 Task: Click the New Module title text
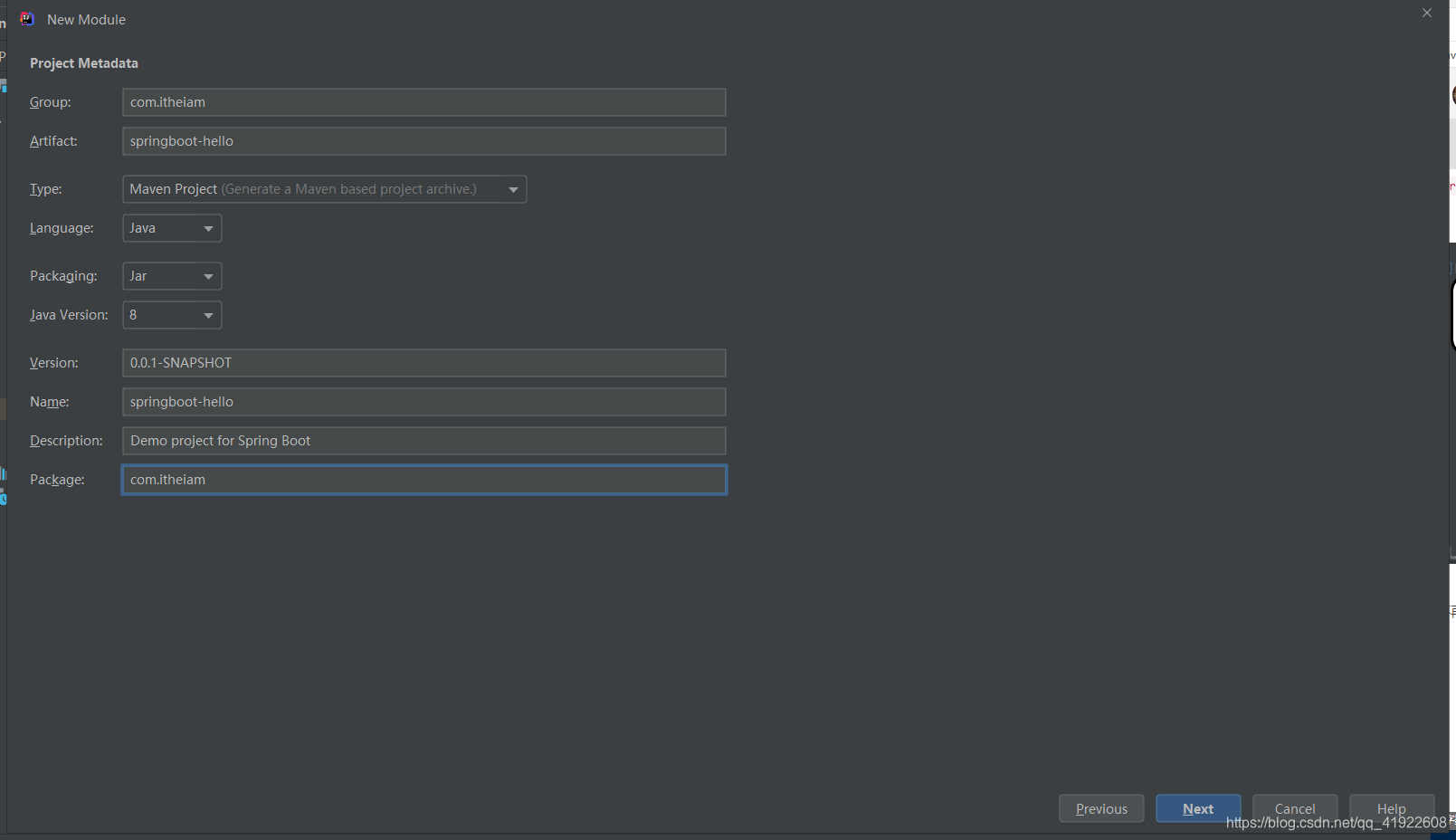(x=87, y=20)
